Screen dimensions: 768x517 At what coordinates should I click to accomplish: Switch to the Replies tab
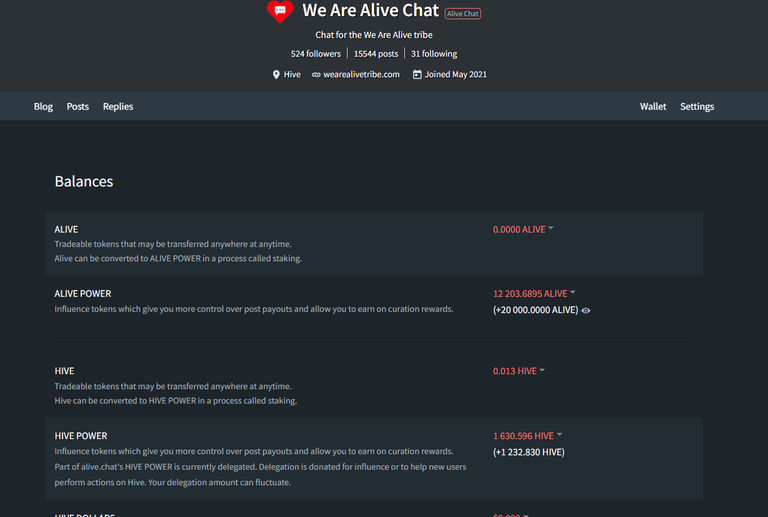click(x=118, y=106)
